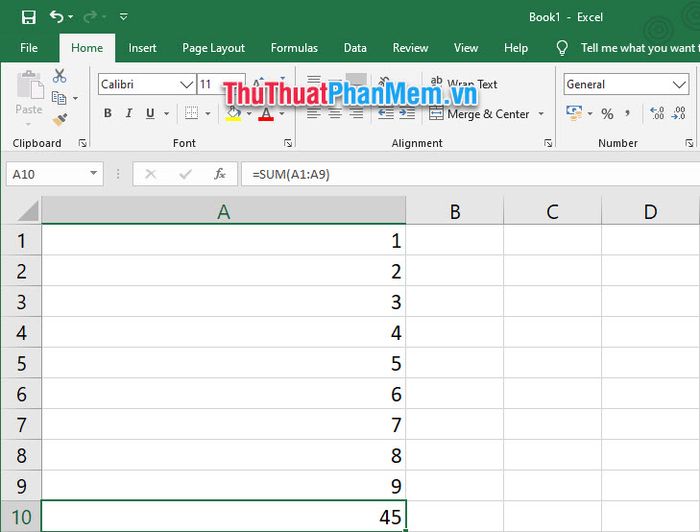The width and height of the screenshot is (700, 532).
Task: Toggle Bold formatting
Action: pos(108,114)
